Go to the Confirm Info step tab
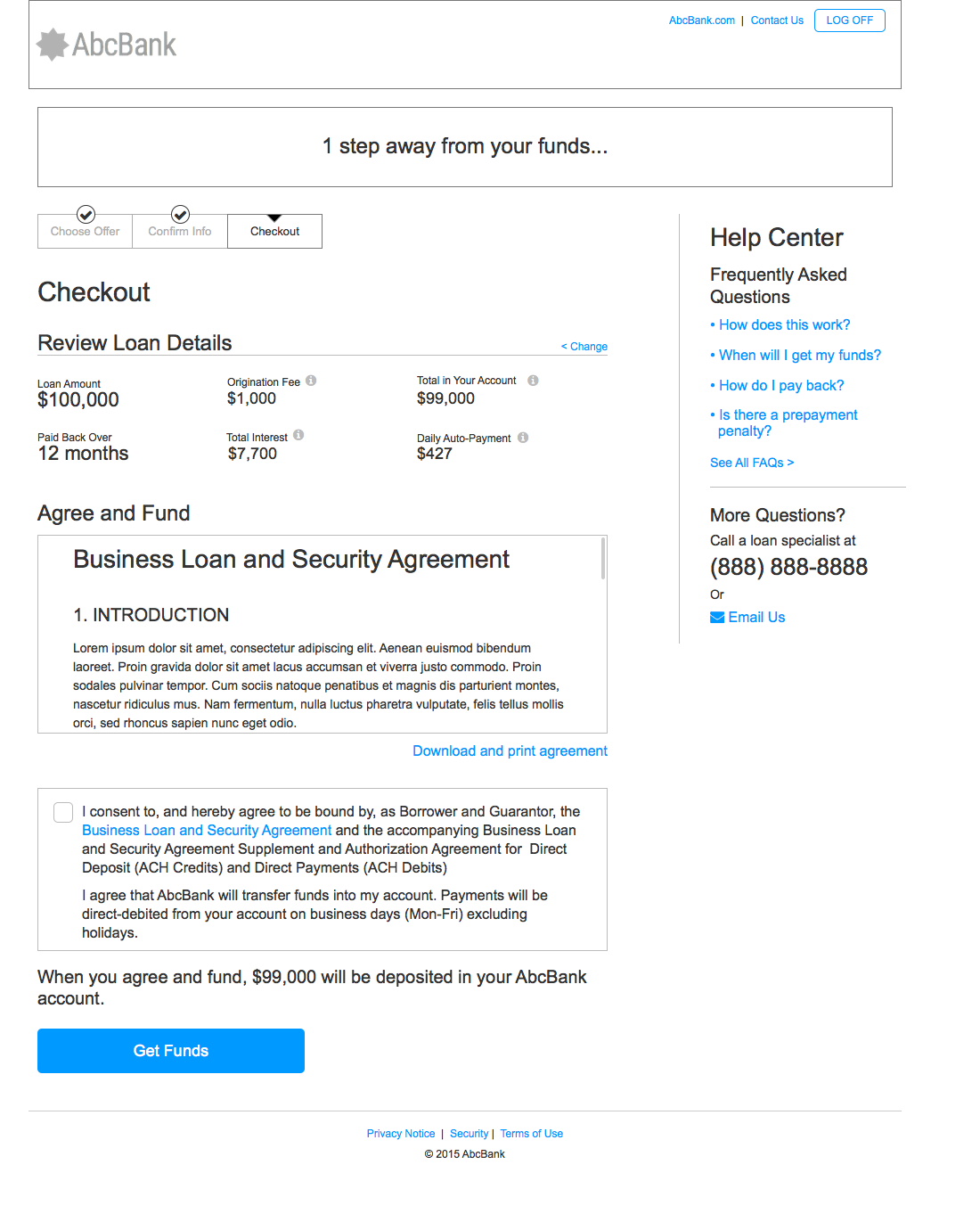 pyautogui.click(x=180, y=232)
